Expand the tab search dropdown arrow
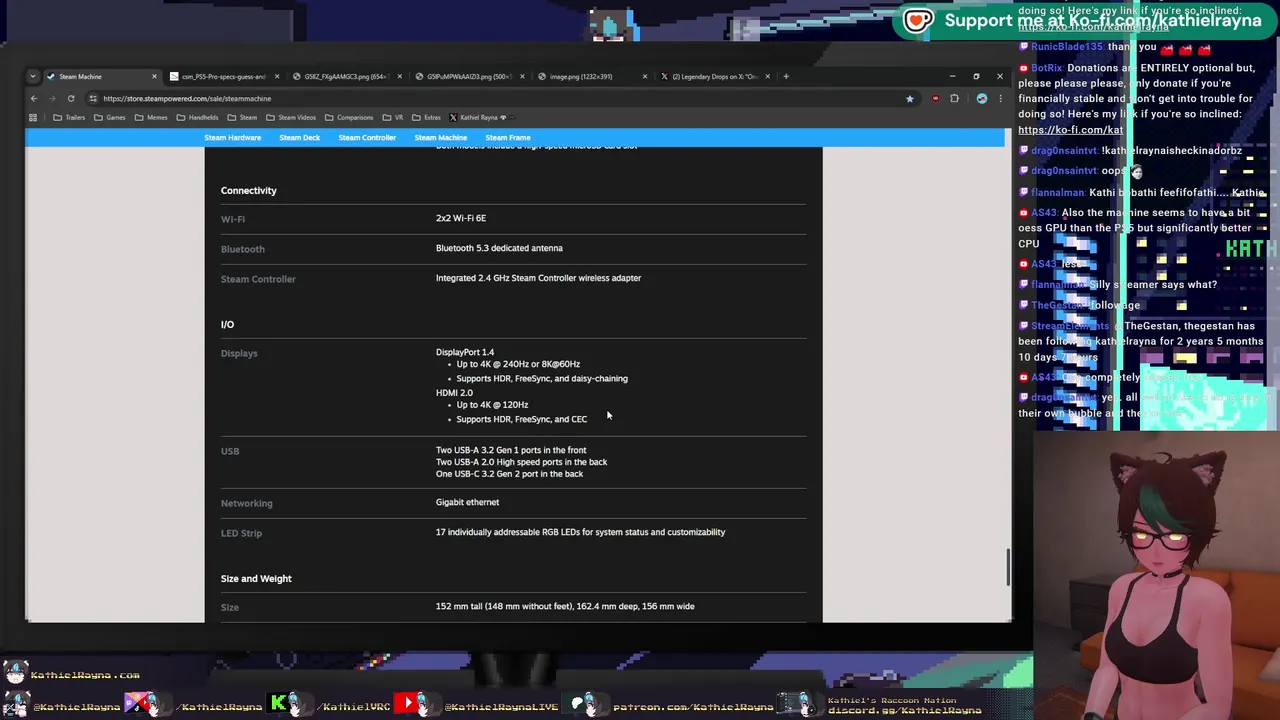1280x720 pixels. 33,76
